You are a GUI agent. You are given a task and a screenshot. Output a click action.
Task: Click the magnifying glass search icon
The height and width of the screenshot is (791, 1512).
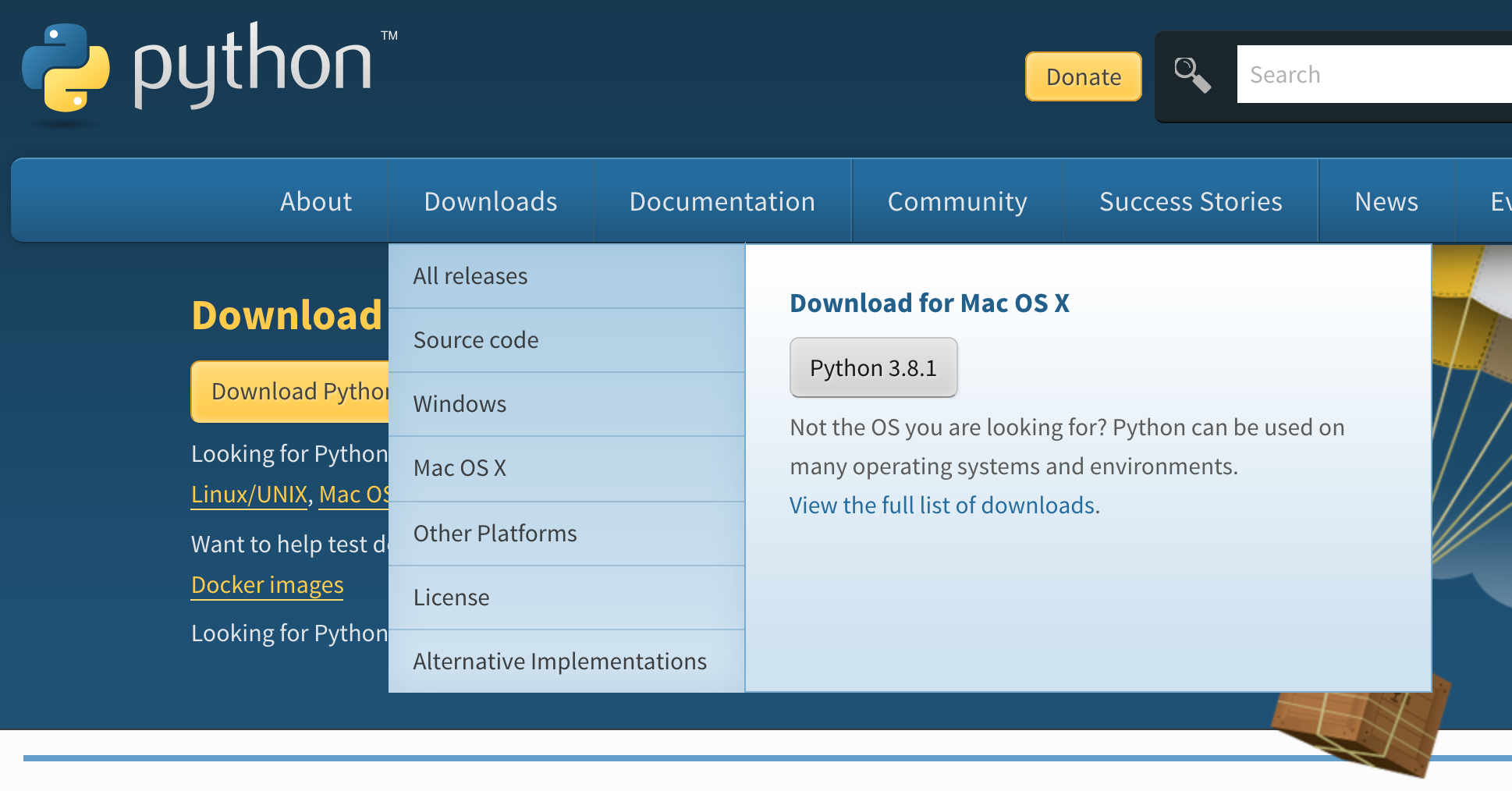click(1192, 76)
